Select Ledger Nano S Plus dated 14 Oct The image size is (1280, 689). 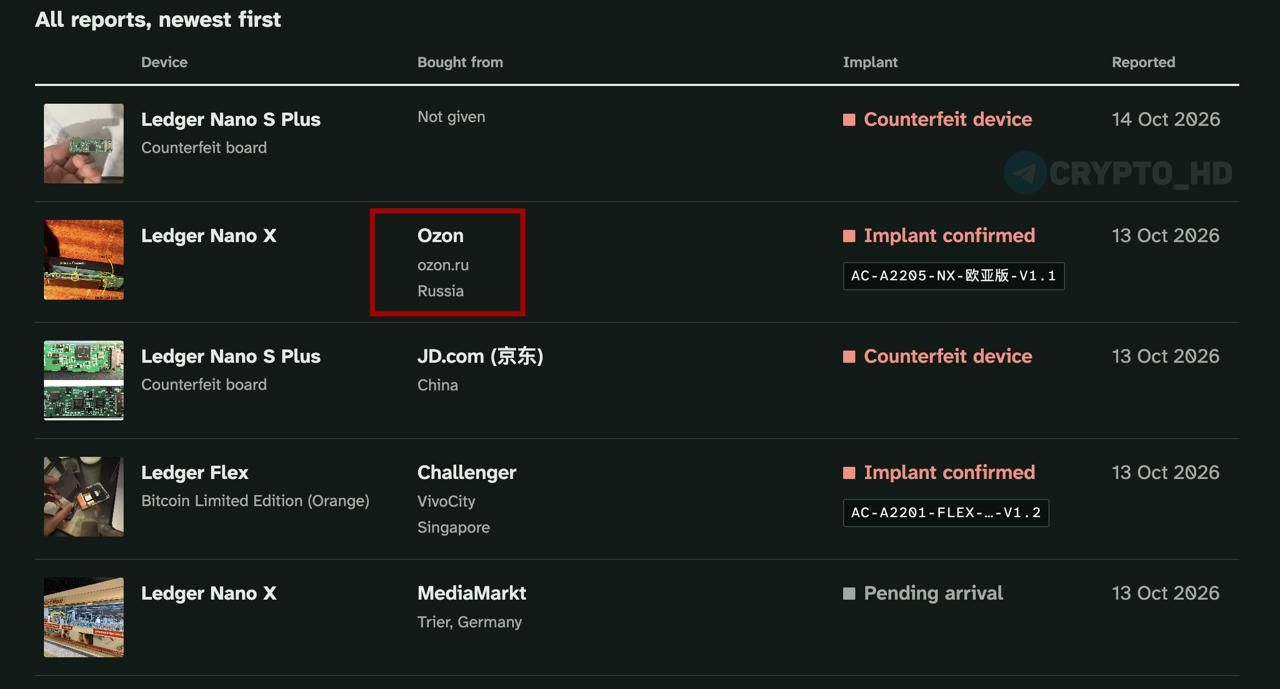click(231, 119)
